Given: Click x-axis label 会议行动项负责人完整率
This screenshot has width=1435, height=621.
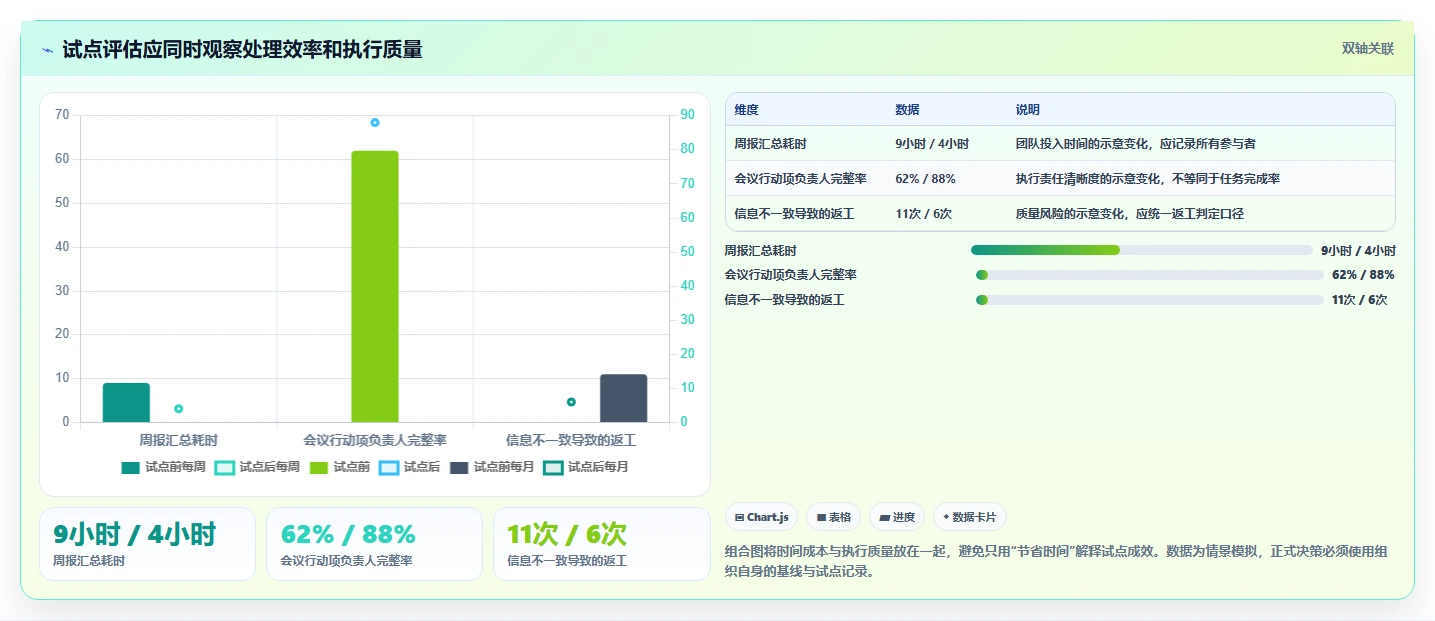Looking at the screenshot, I should coord(375,440).
